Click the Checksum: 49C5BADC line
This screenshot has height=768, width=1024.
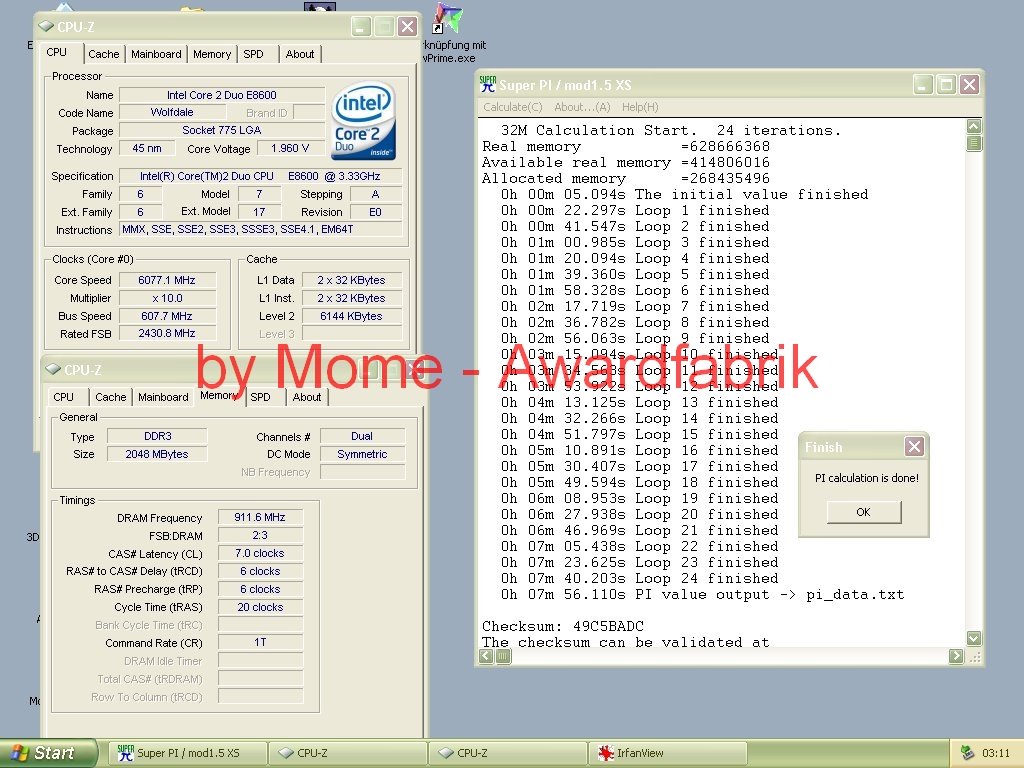563,626
